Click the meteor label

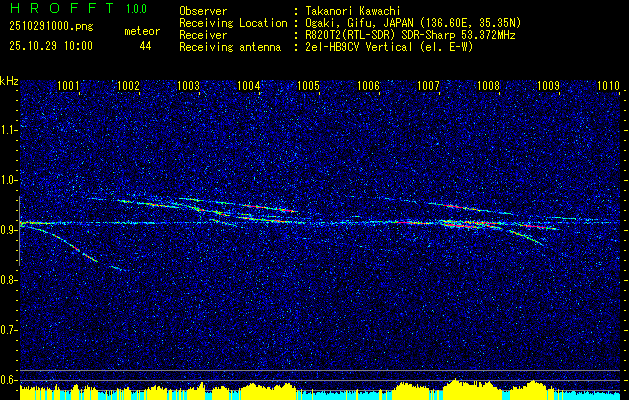click(142, 31)
